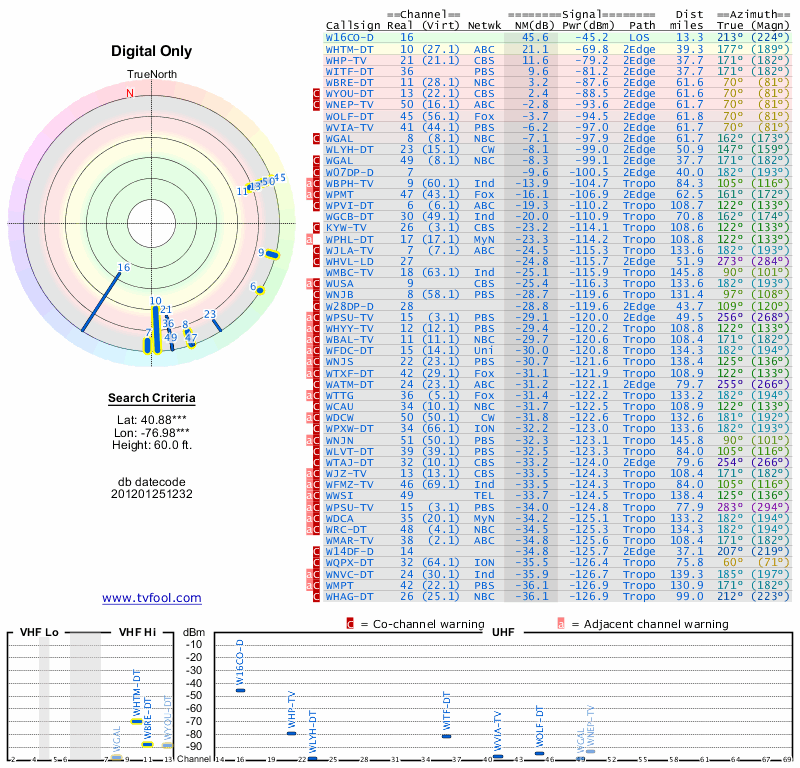Click W16CO-D signal bar in UHF chart
This screenshot has height=768, width=800.
click(240, 690)
